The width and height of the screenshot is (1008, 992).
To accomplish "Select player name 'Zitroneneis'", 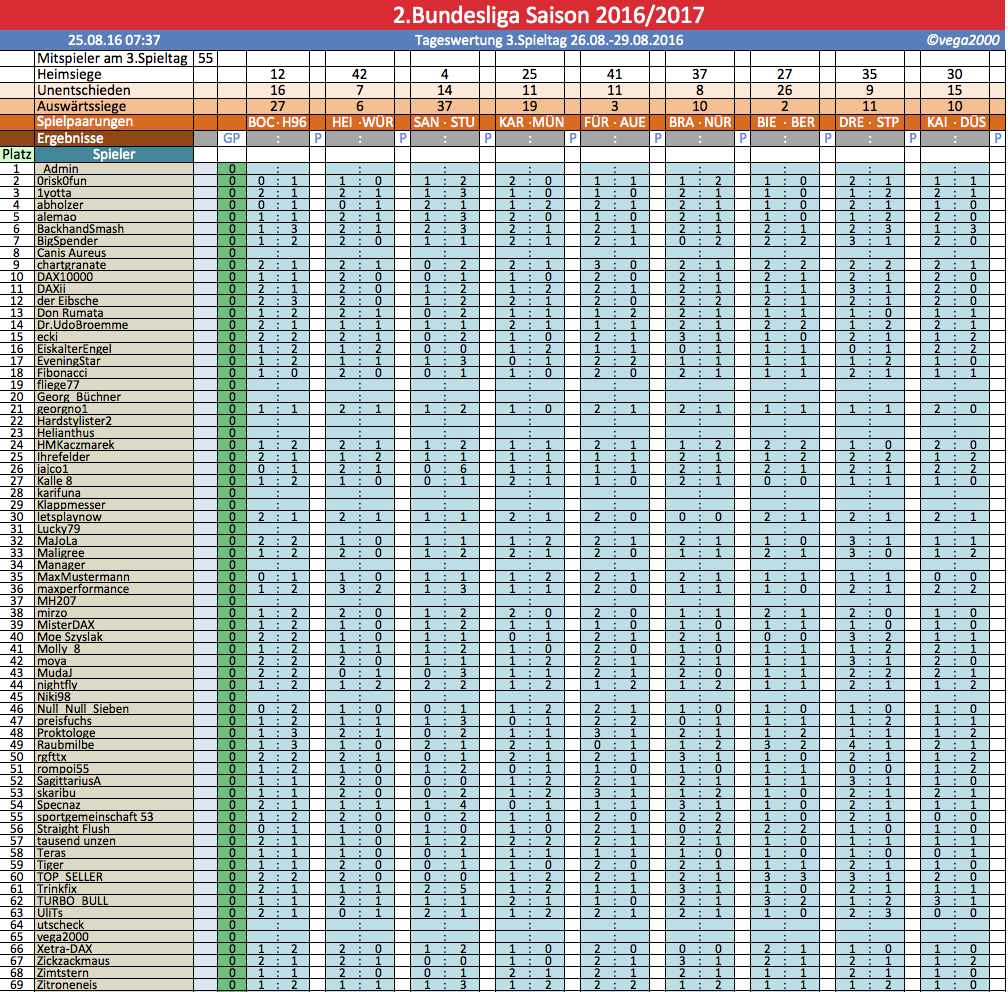I will tap(67, 985).
